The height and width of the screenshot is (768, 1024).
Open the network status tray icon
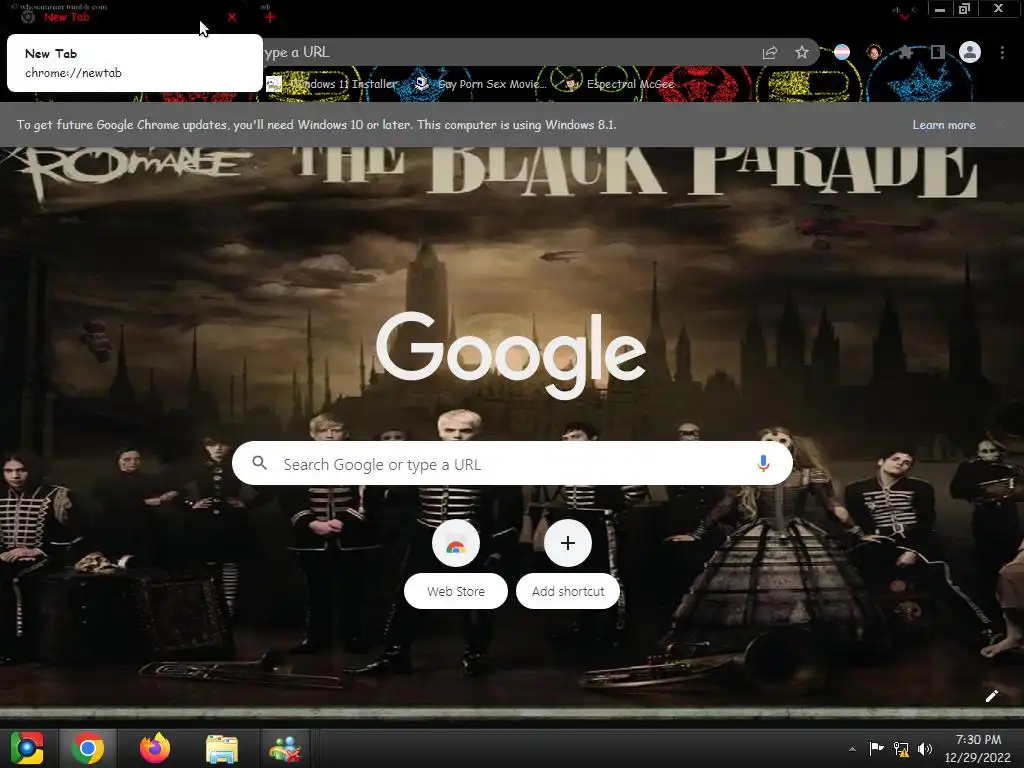[901, 749]
